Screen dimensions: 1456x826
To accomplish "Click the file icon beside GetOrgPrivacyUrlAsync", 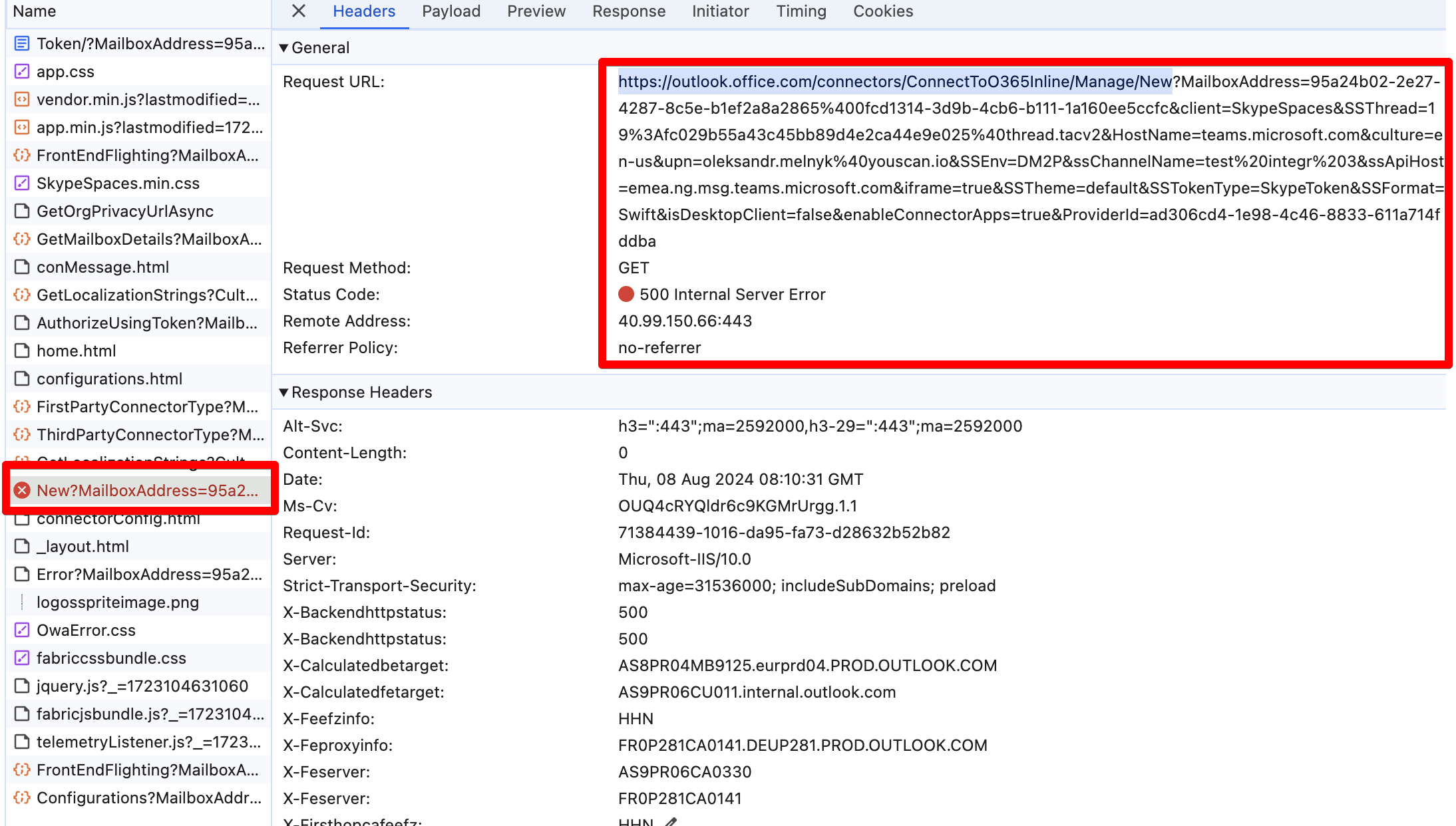I will [22, 211].
